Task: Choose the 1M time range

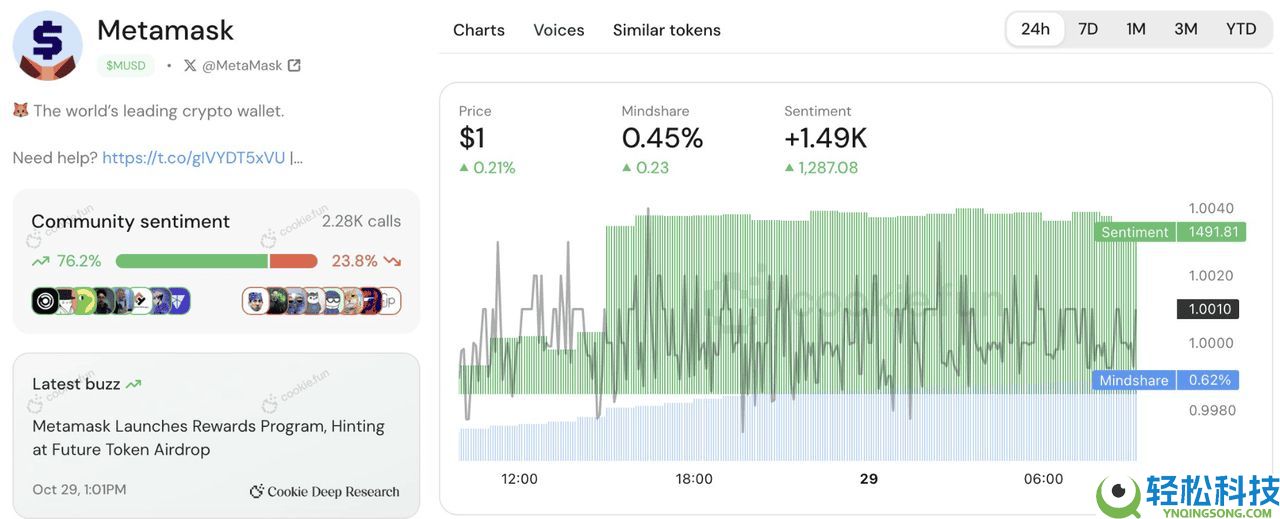Action: click(1136, 29)
